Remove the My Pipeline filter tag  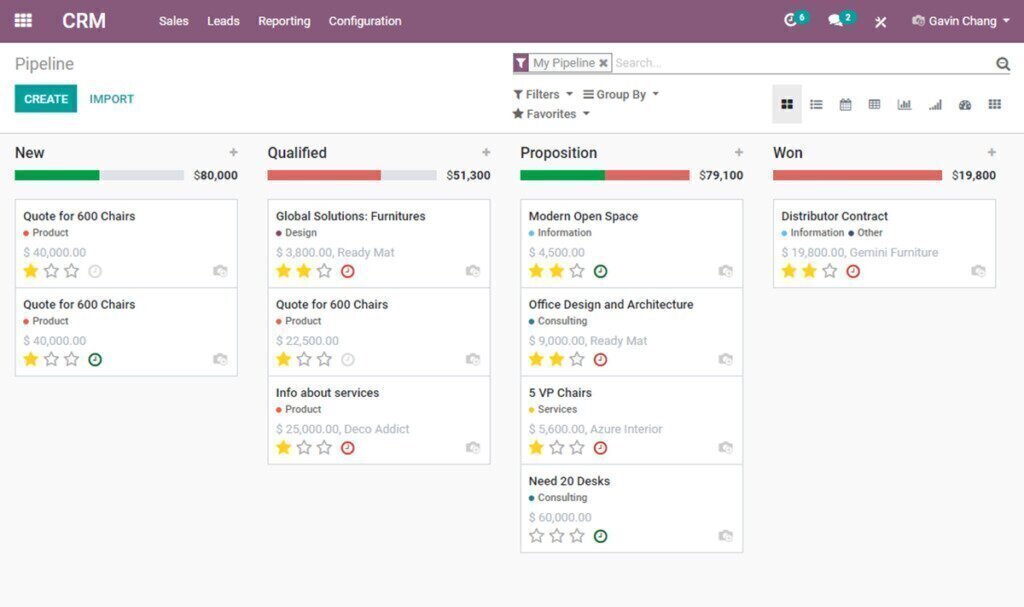(x=605, y=62)
